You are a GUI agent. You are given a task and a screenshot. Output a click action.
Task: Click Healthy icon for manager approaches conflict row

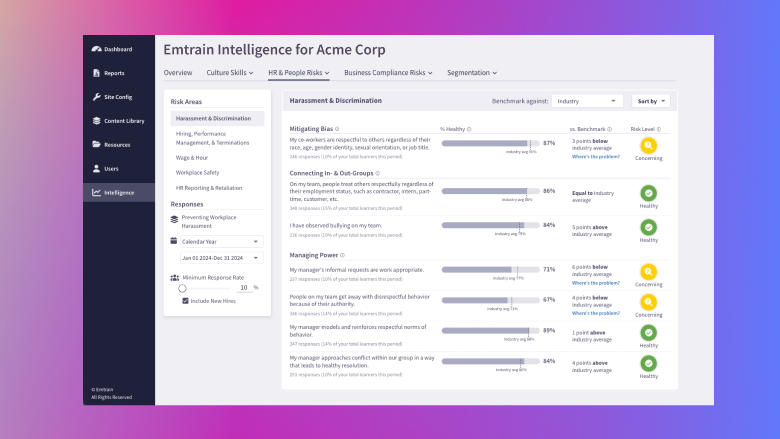pyautogui.click(x=648, y=363)
